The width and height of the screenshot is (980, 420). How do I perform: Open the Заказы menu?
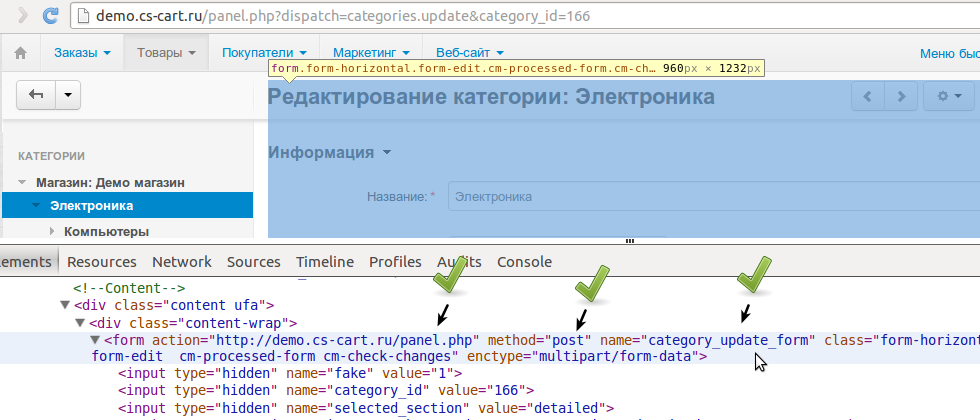click(83, 52)
